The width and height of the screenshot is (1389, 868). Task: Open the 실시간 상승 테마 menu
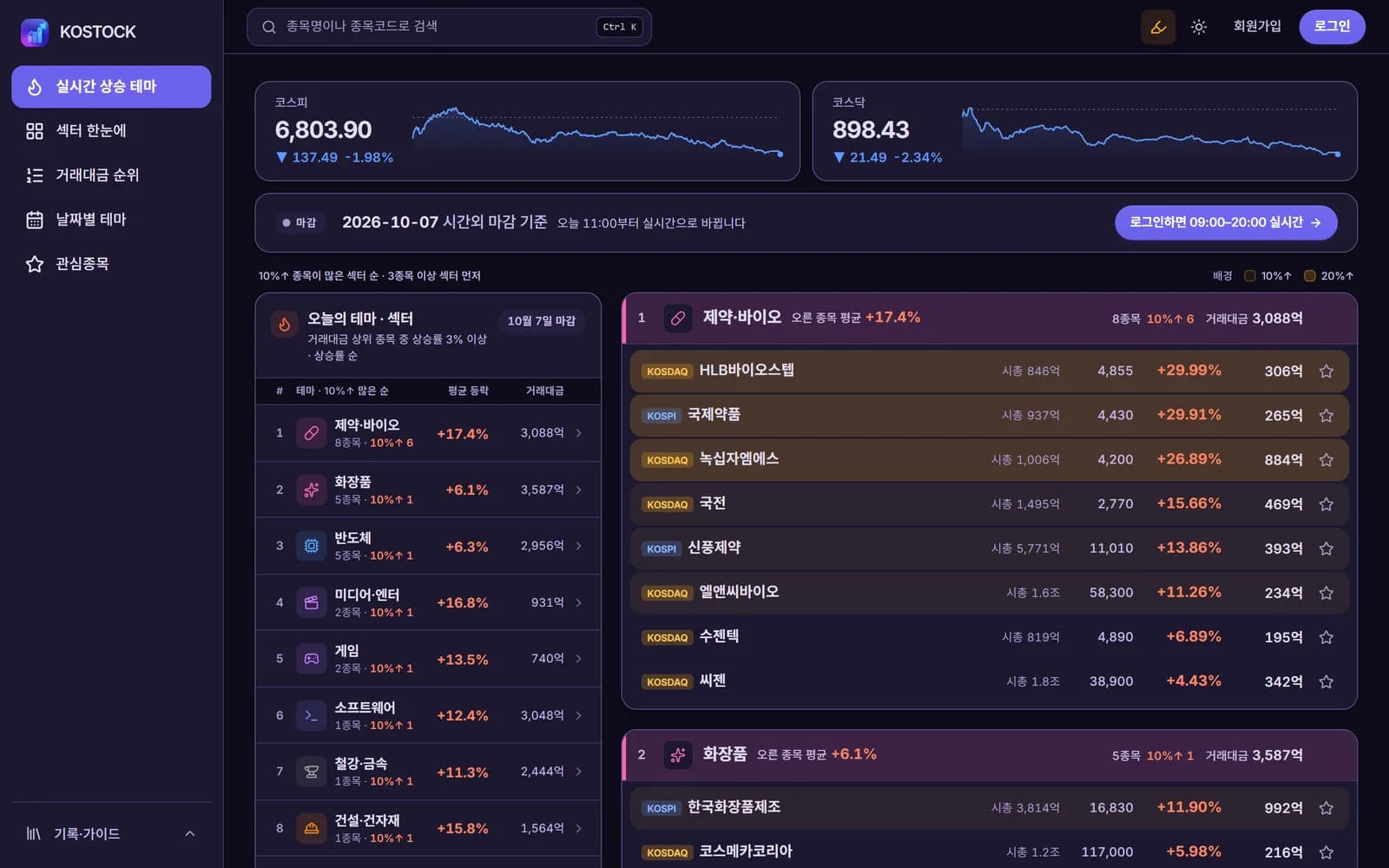(111, 87)
